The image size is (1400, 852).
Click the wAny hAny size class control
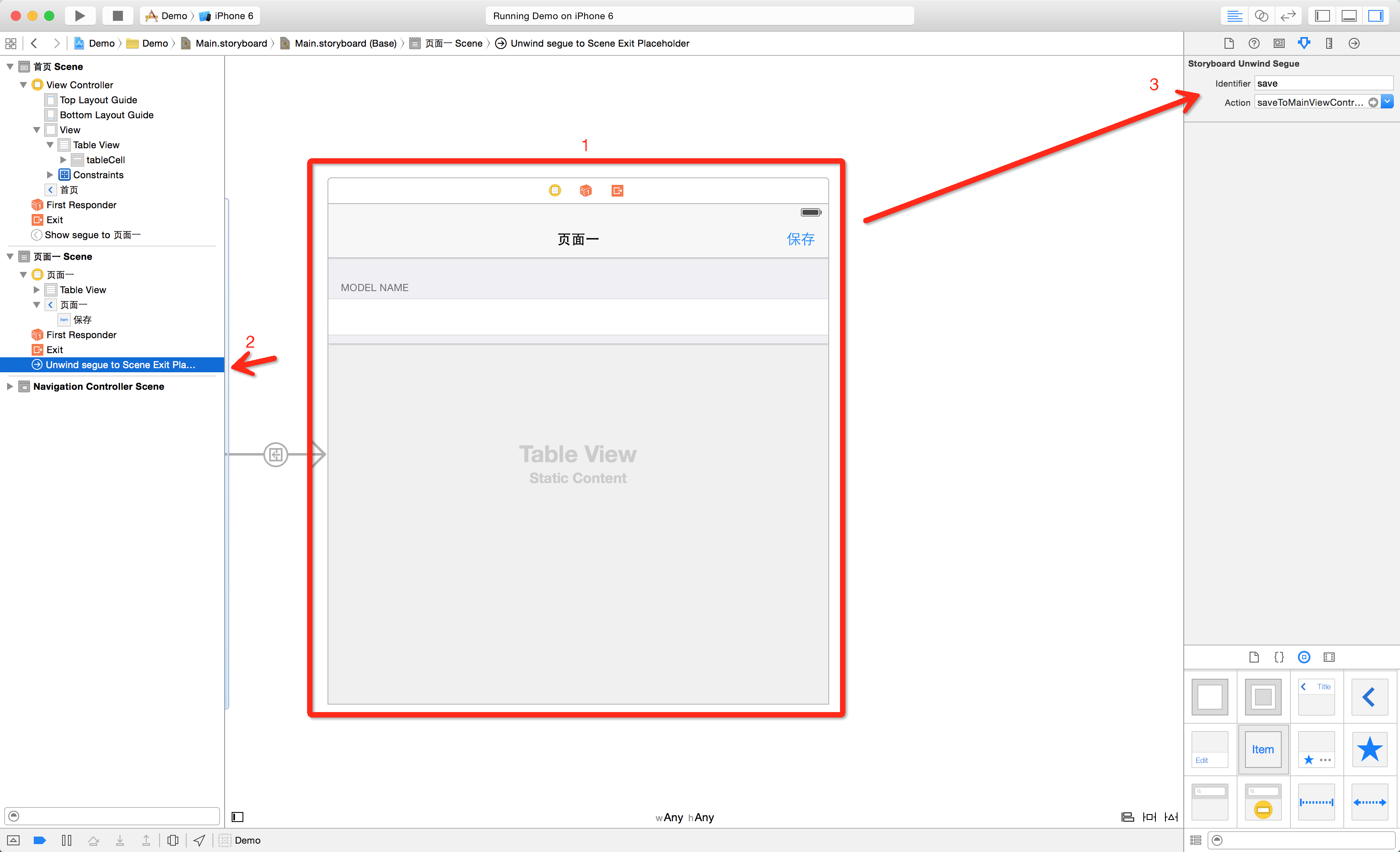pyautogui.click(x=685, y=817)
